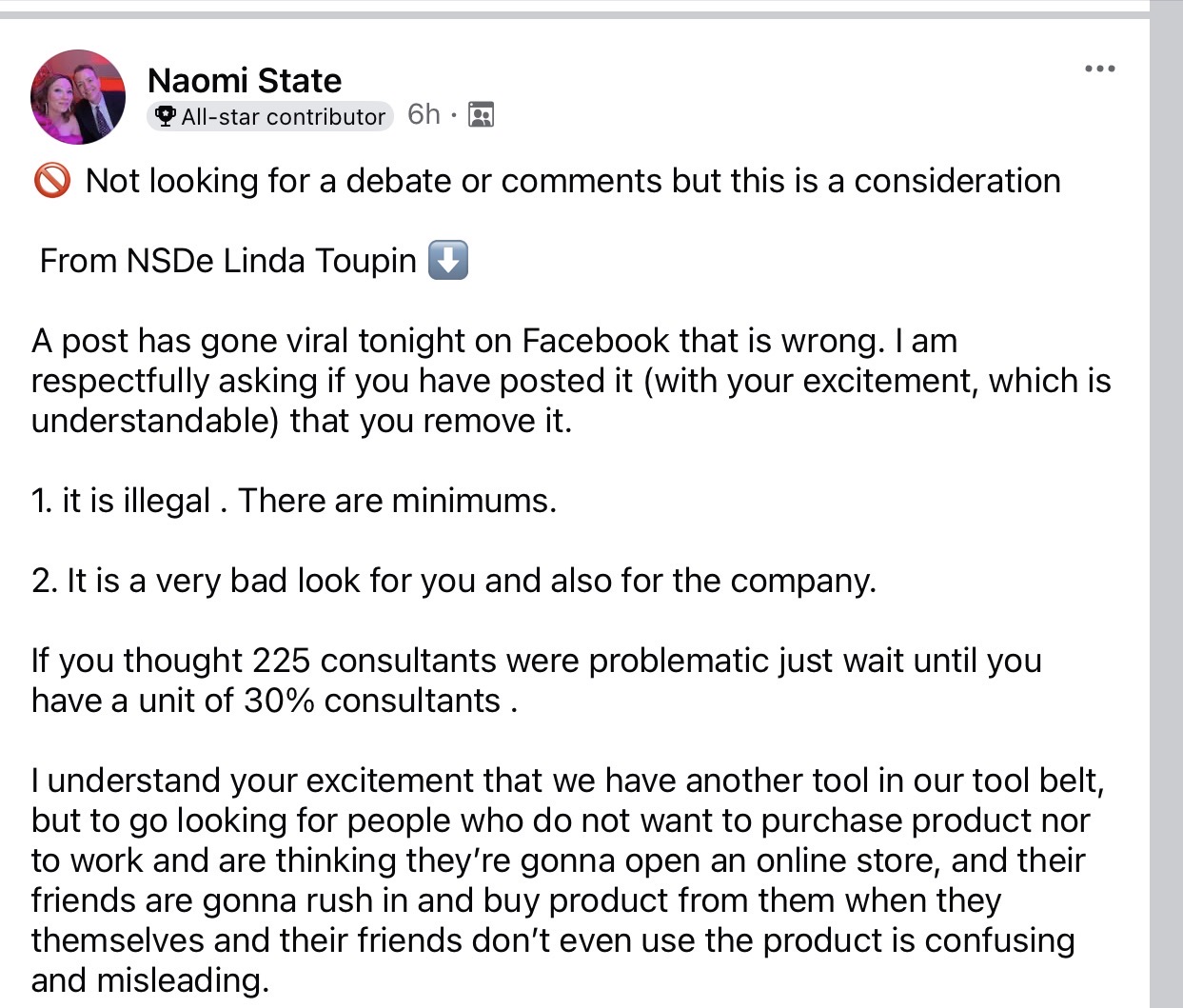Click the word "Facebook" in the post text
The width and height of the screenshot is (1183, 1008).
pos(596,341)
